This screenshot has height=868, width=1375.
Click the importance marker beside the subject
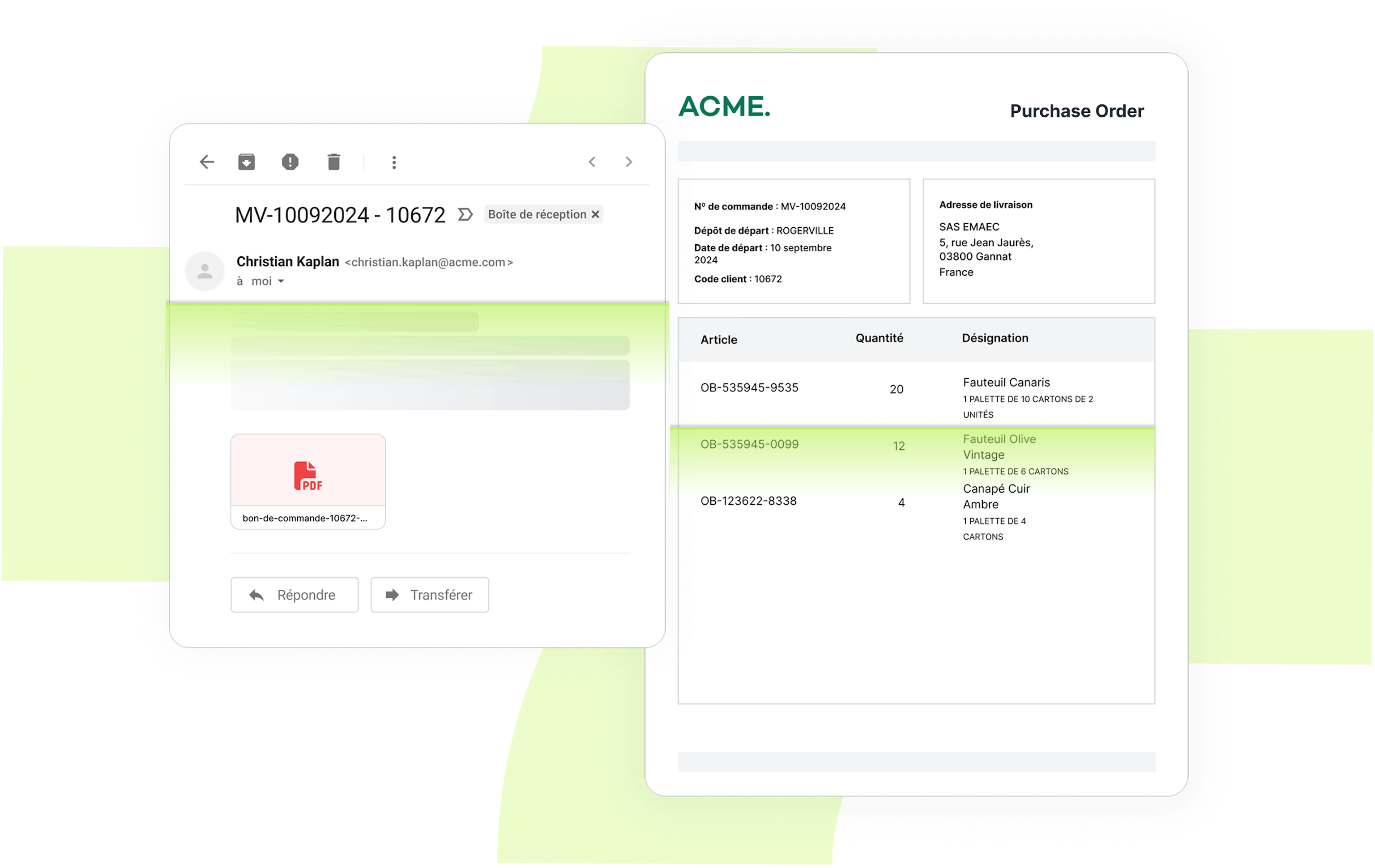tap(465, 215)
